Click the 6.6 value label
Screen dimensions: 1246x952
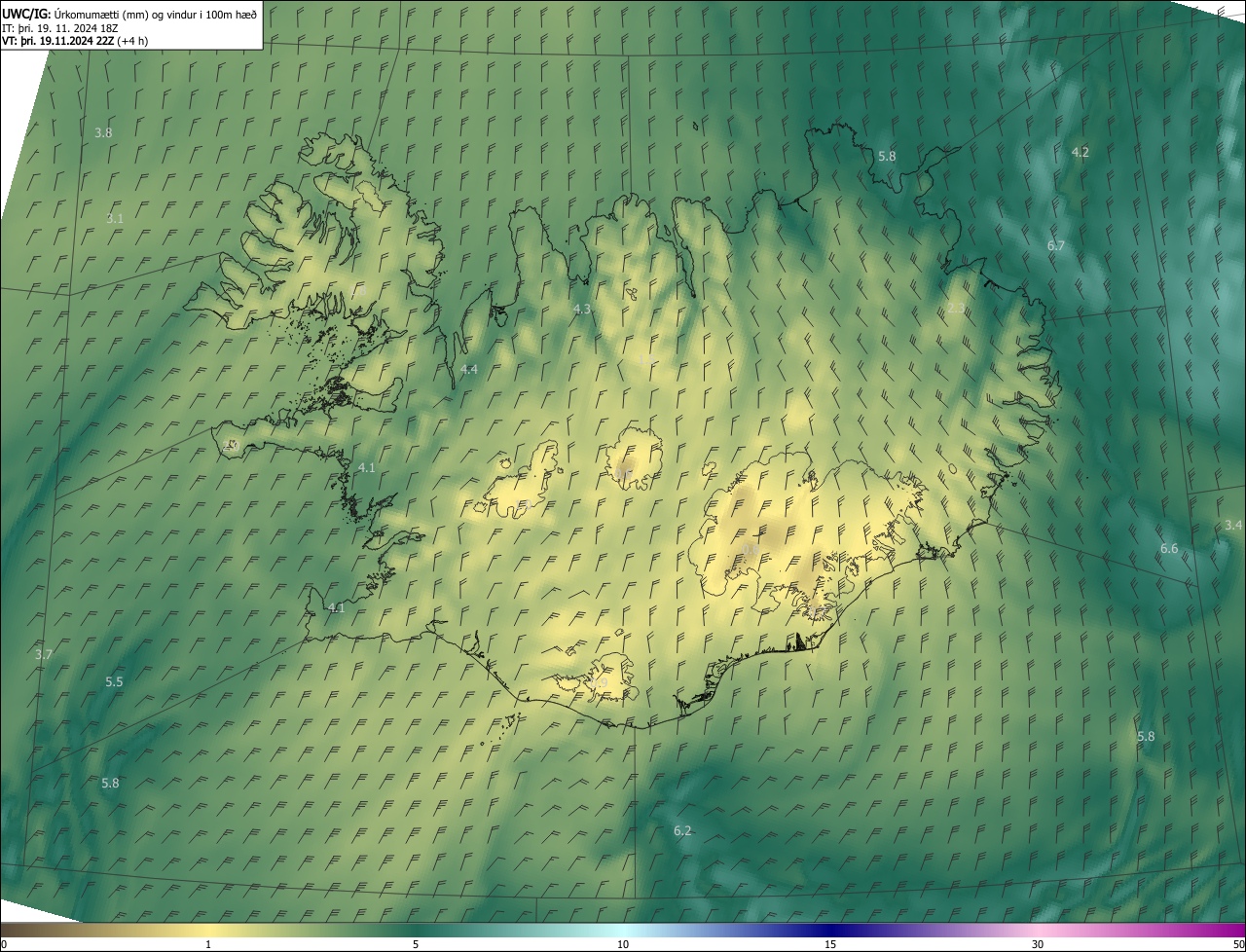1169,549
